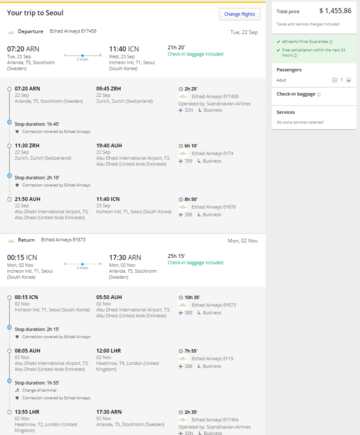Image resolution: width=360 pixels, height=435 pixels.
Task: Click the clock icon beside 2h 25' duration
Action: click(x=181, y=89)
